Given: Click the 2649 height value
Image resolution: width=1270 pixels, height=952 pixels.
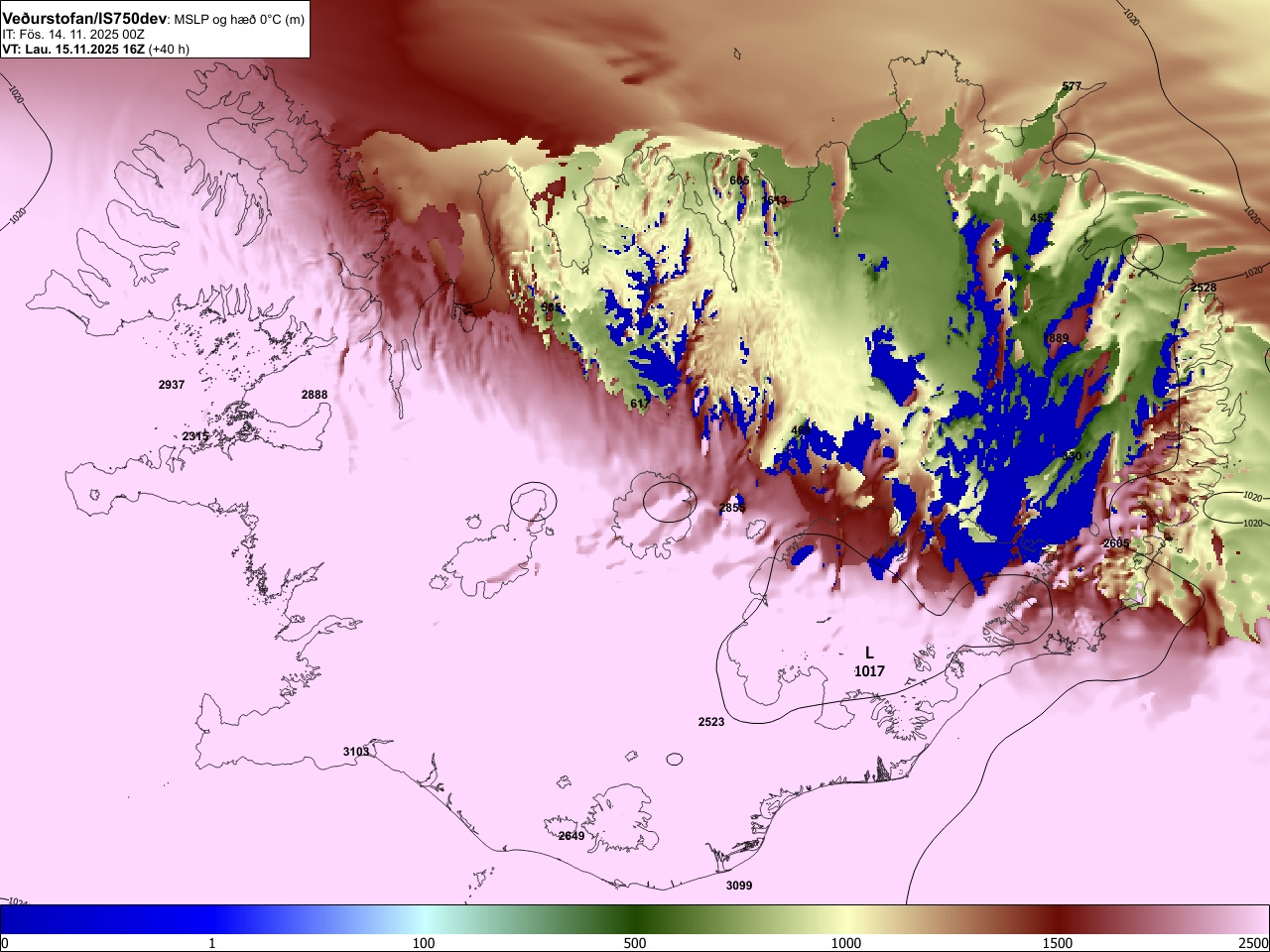Looking at the screenshot, I should tap(571, 836).
